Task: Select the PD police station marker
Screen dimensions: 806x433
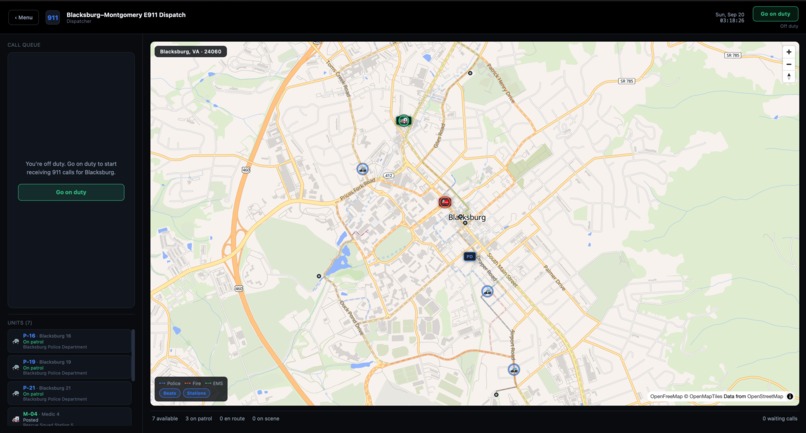Action: [x=469, y=256]
